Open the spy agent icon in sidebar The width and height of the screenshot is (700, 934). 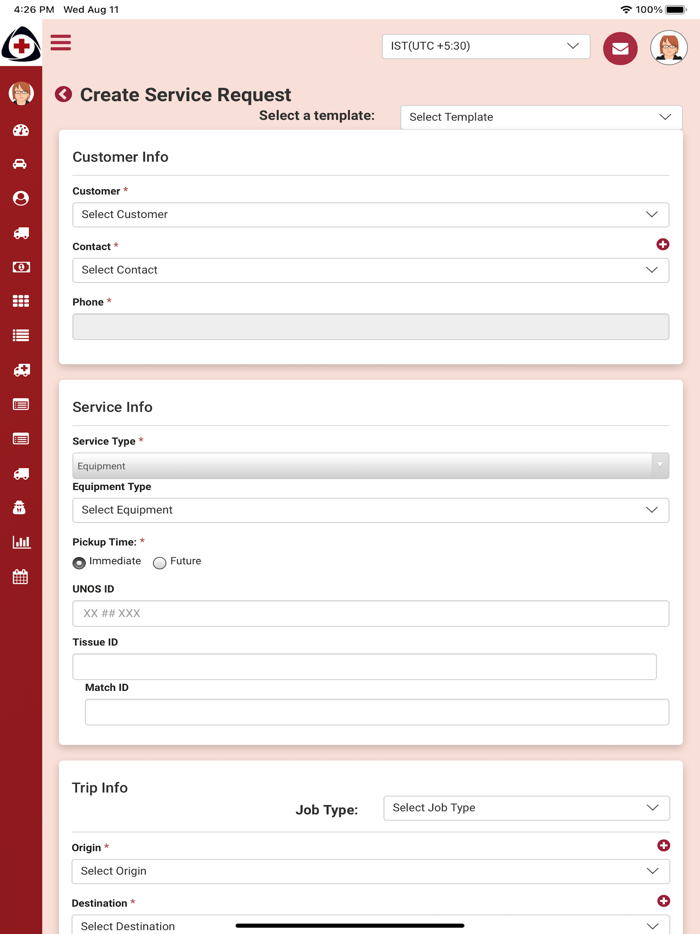click(20, 508)
